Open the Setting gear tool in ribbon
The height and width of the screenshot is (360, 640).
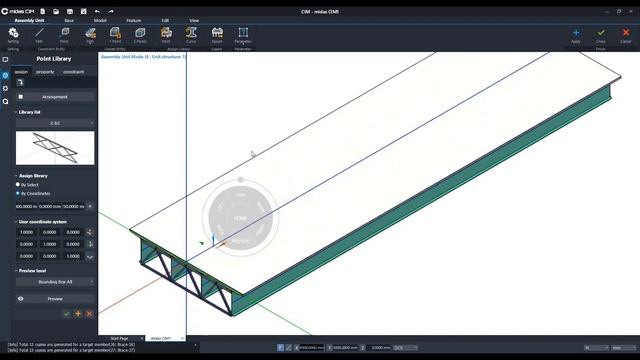coord(13,35)
